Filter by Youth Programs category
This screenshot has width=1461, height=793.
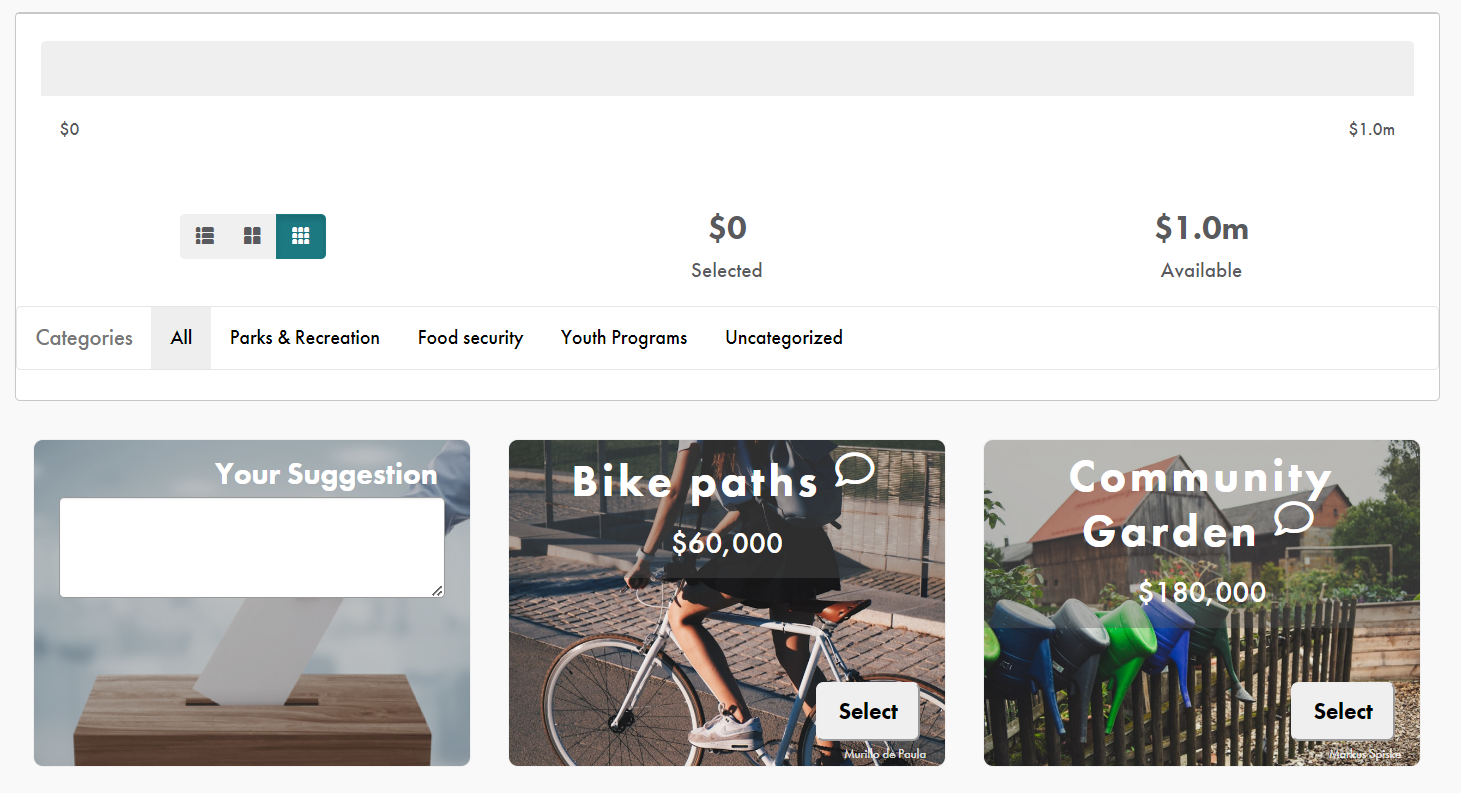pyautogui.click(x=624, y=338)
